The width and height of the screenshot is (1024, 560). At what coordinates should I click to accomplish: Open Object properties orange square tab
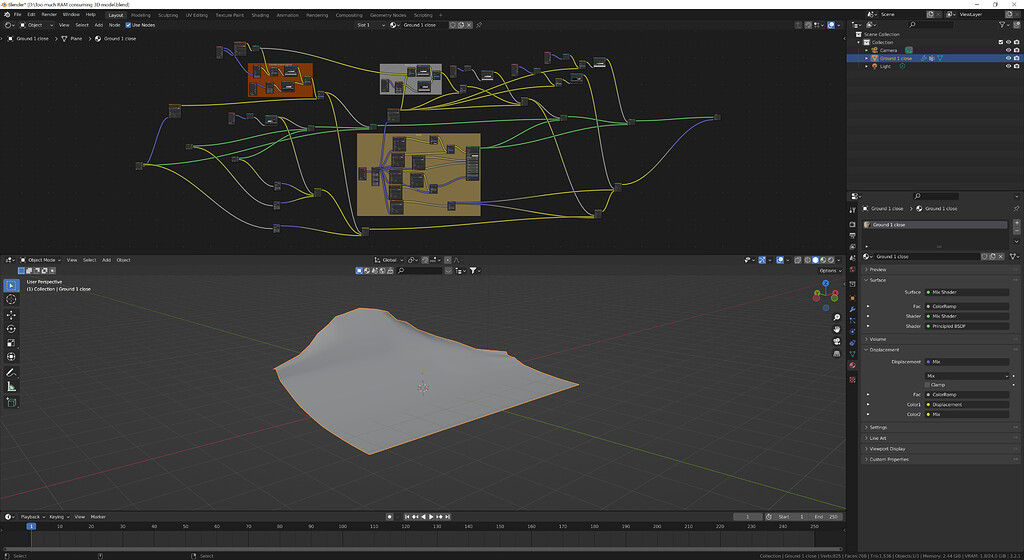(852, 298)
